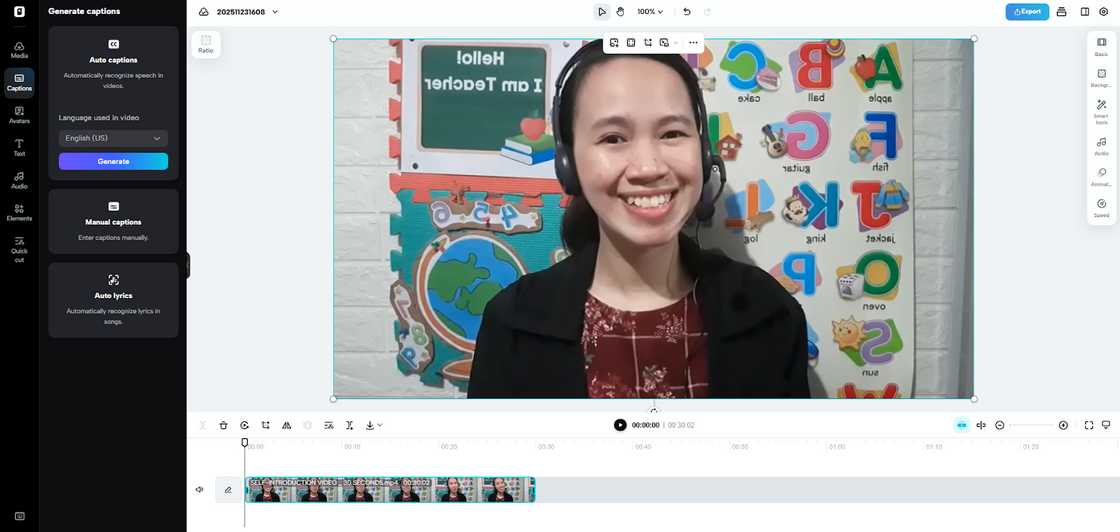Click the Smart tools icon
The width and height of the screenshot is (1120, 532).
(x=1101, y=109)
